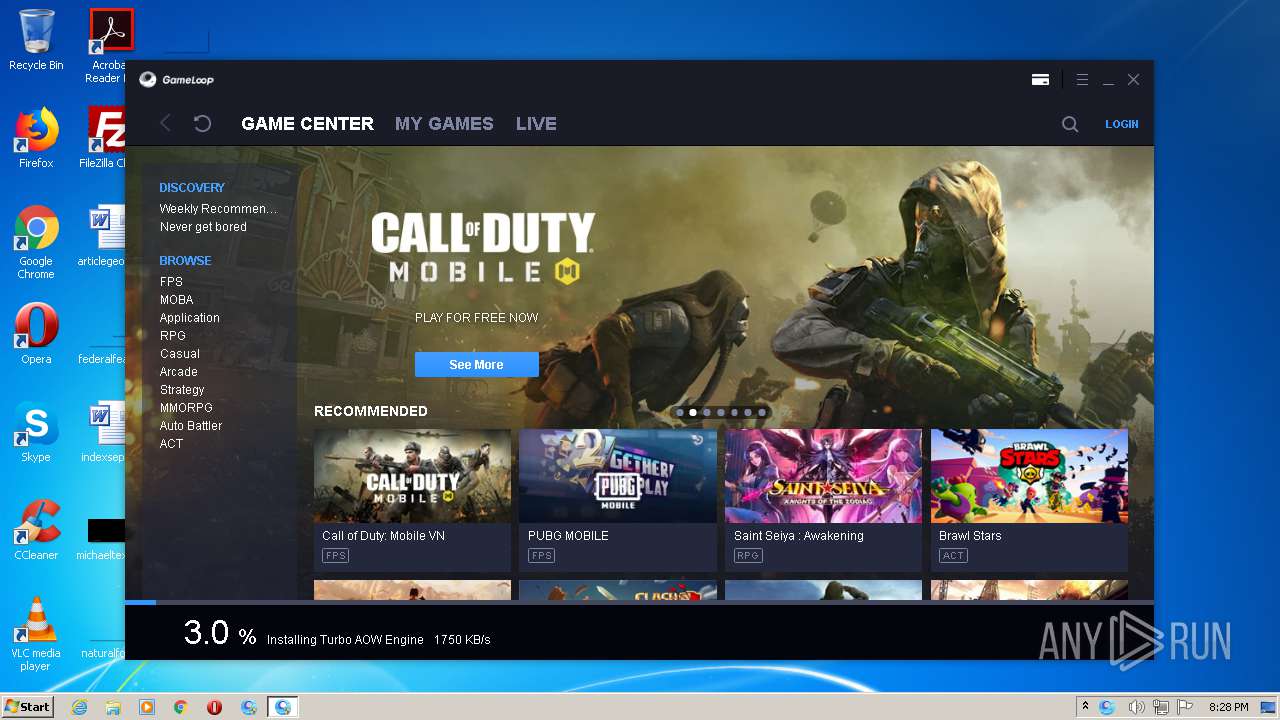Select the first banner carousel dot
The image size is (1280, 720).
tap(680, 412)
